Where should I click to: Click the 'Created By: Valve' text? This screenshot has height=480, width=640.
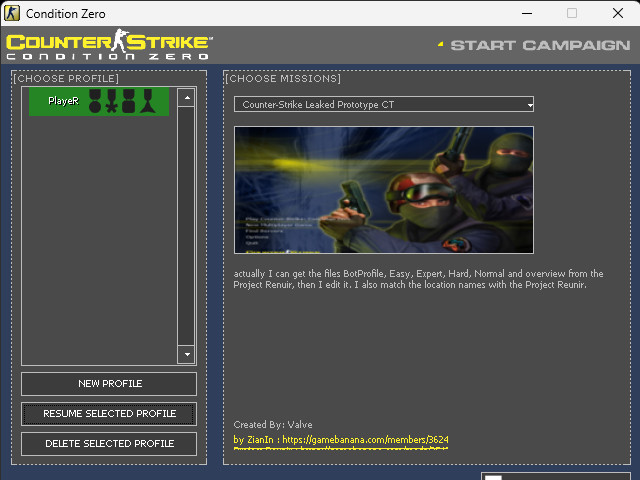(273, 424)
